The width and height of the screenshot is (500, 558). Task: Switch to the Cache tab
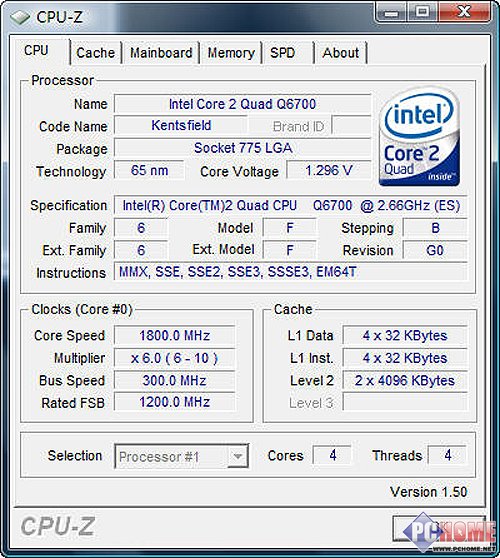[95, 53]
